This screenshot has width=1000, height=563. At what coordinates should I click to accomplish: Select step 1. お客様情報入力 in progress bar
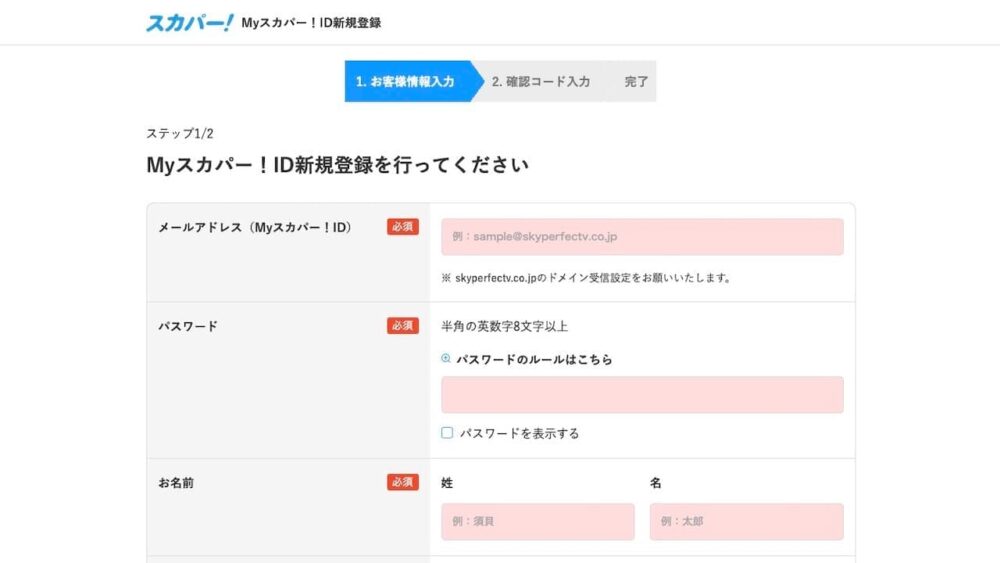(413, 81)
